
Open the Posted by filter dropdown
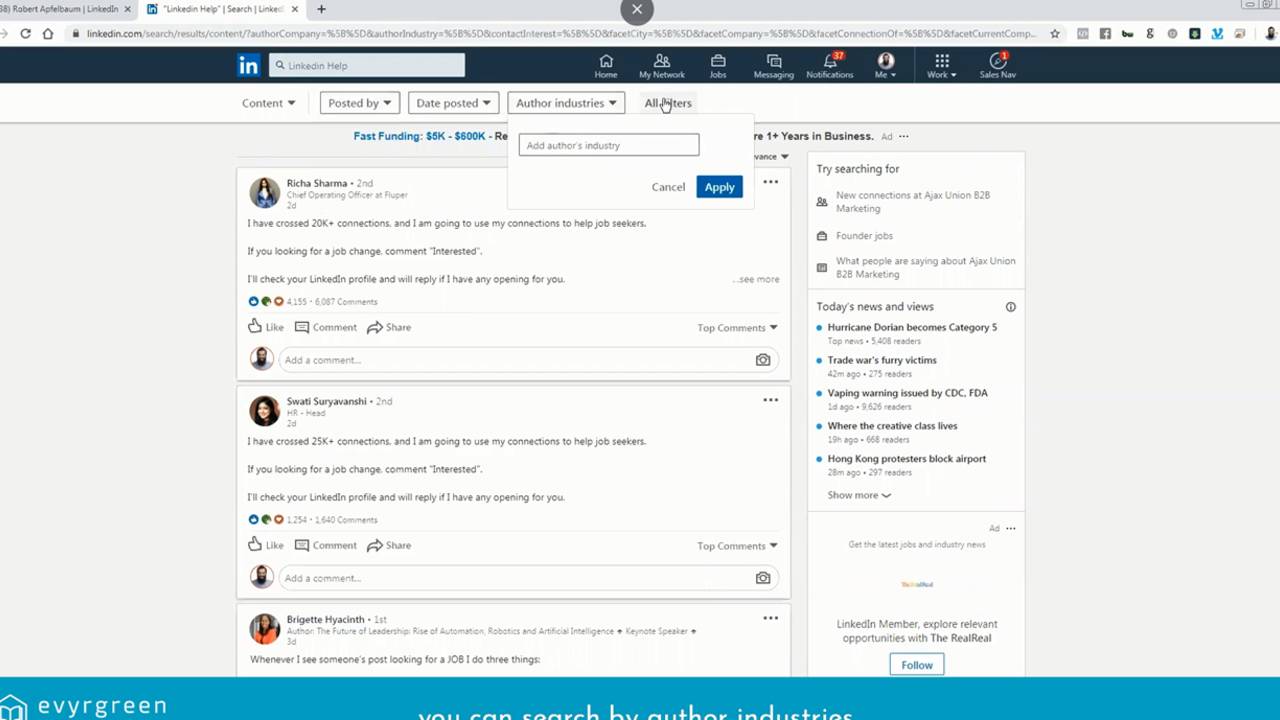360,103
